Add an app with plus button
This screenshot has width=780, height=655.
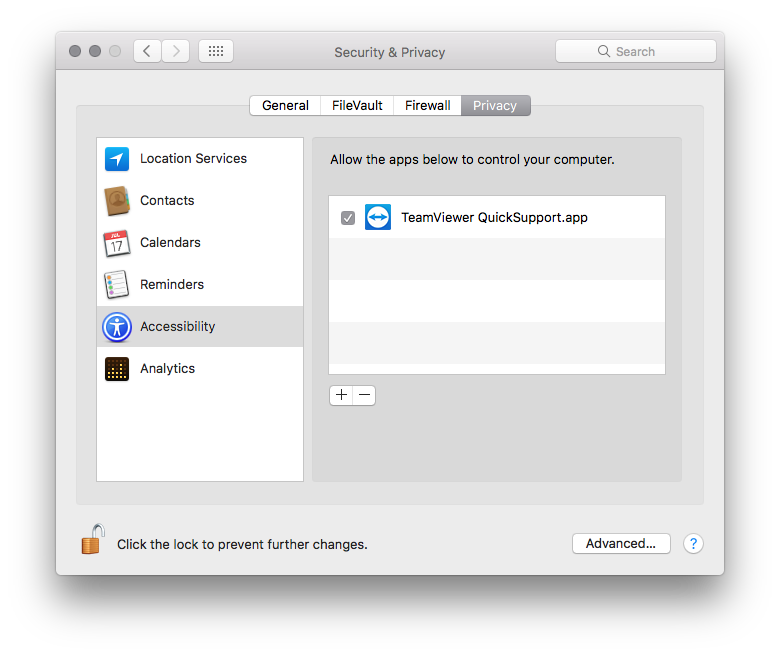pyautogui.click(x=341, y=395)
